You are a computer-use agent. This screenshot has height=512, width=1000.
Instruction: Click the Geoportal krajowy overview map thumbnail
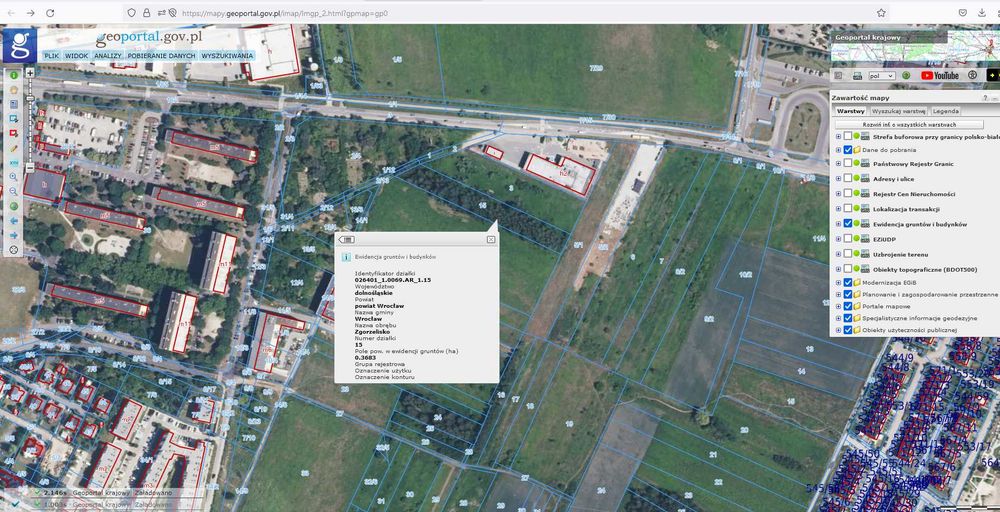pyautogui.click(x=915, y=45)
